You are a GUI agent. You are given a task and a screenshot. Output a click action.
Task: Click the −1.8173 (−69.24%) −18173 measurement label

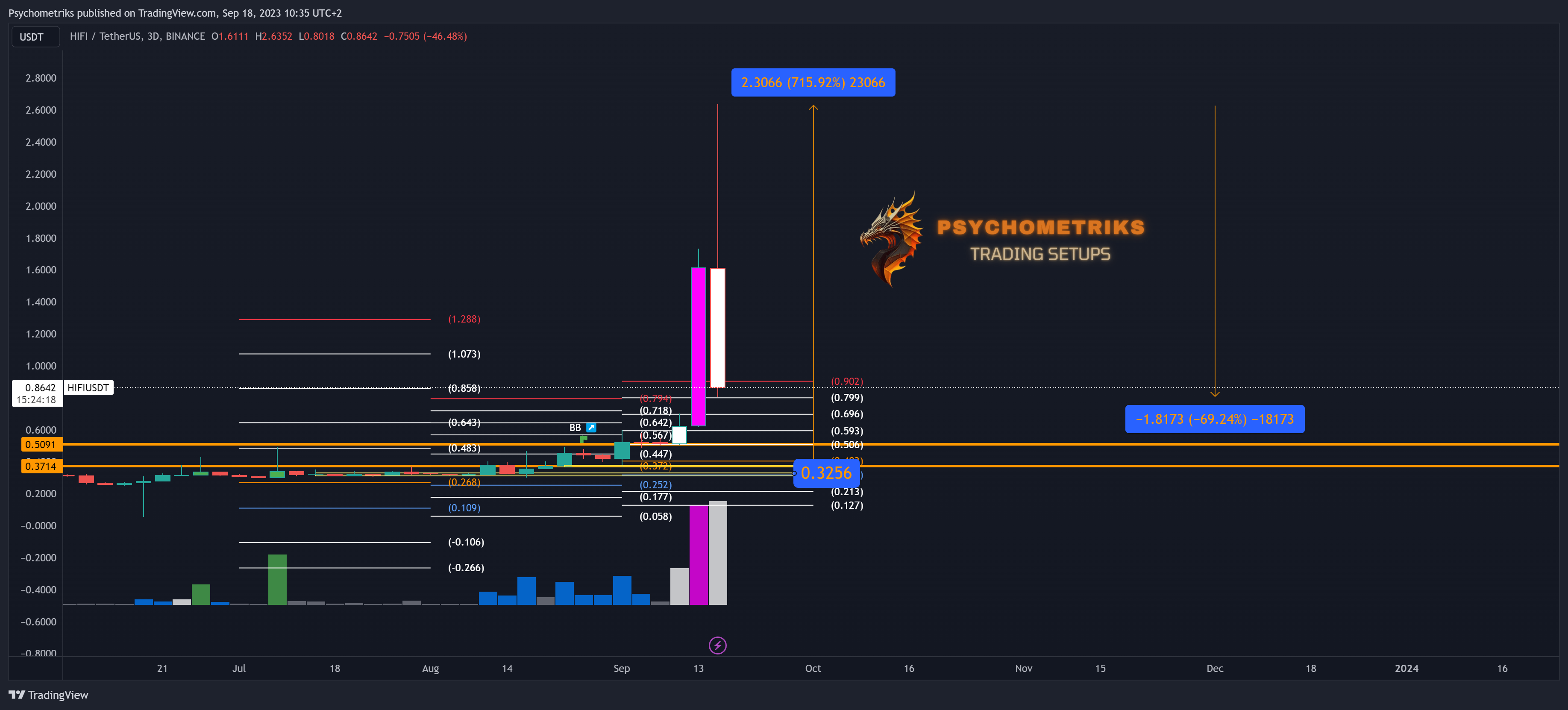1215,419
